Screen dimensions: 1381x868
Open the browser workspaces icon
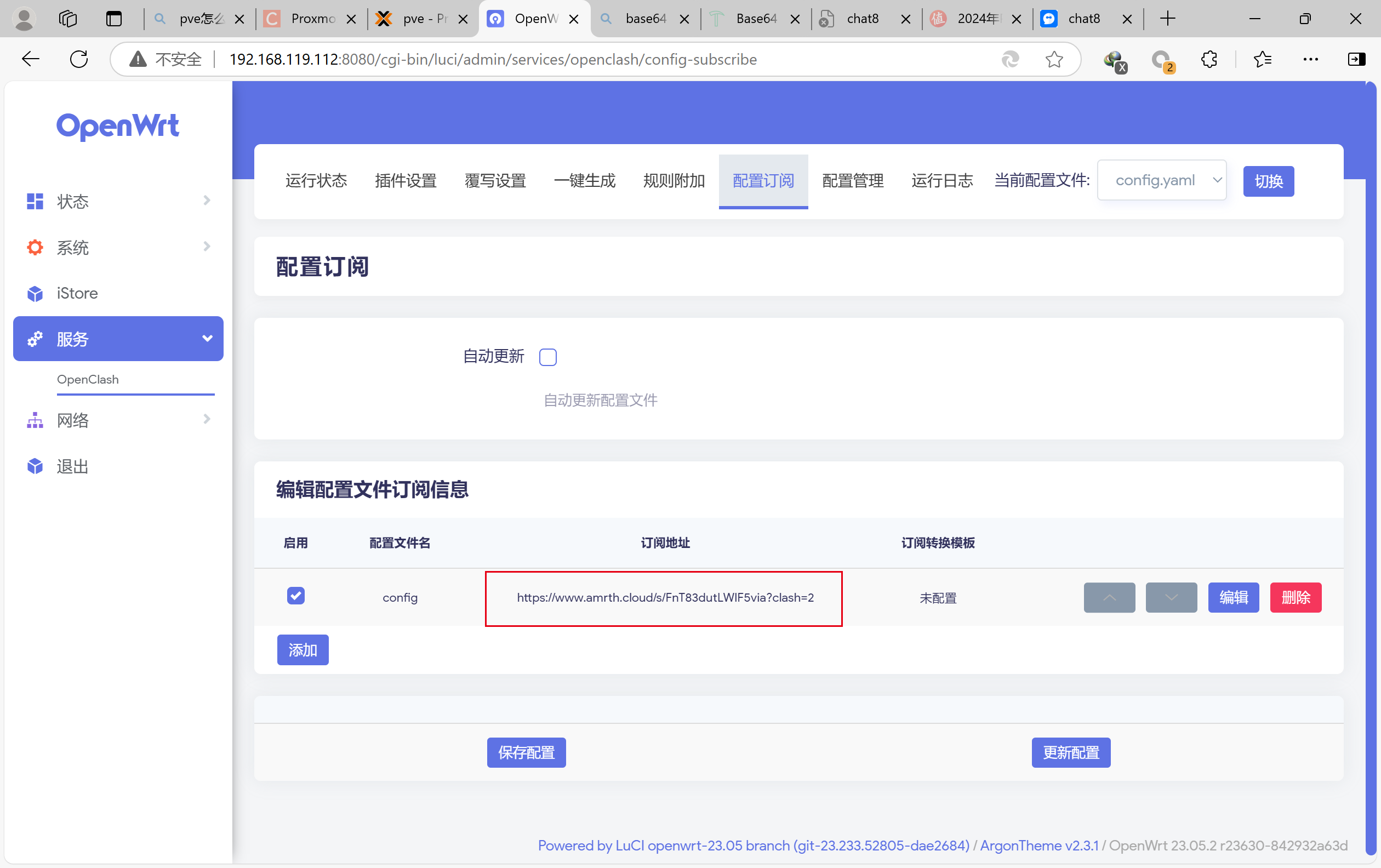67,19
